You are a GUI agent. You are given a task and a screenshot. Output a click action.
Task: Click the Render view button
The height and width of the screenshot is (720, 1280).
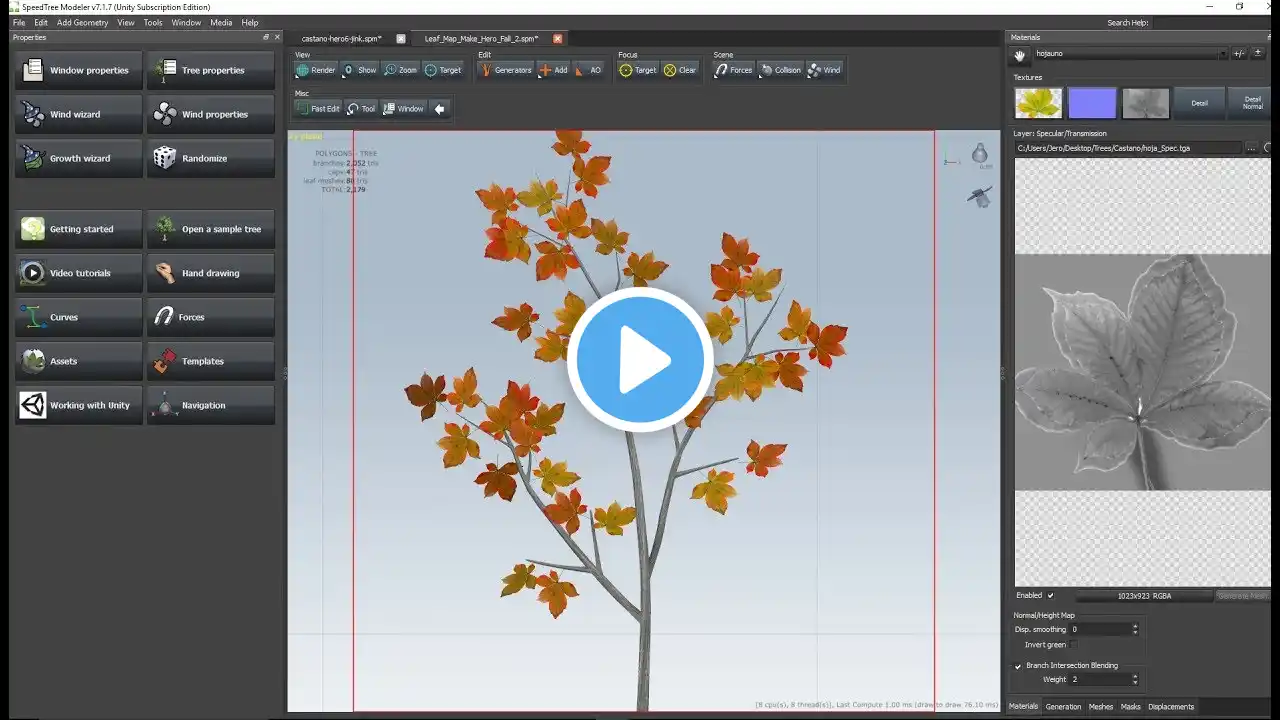pyautogui.click(x=316, y=70)
